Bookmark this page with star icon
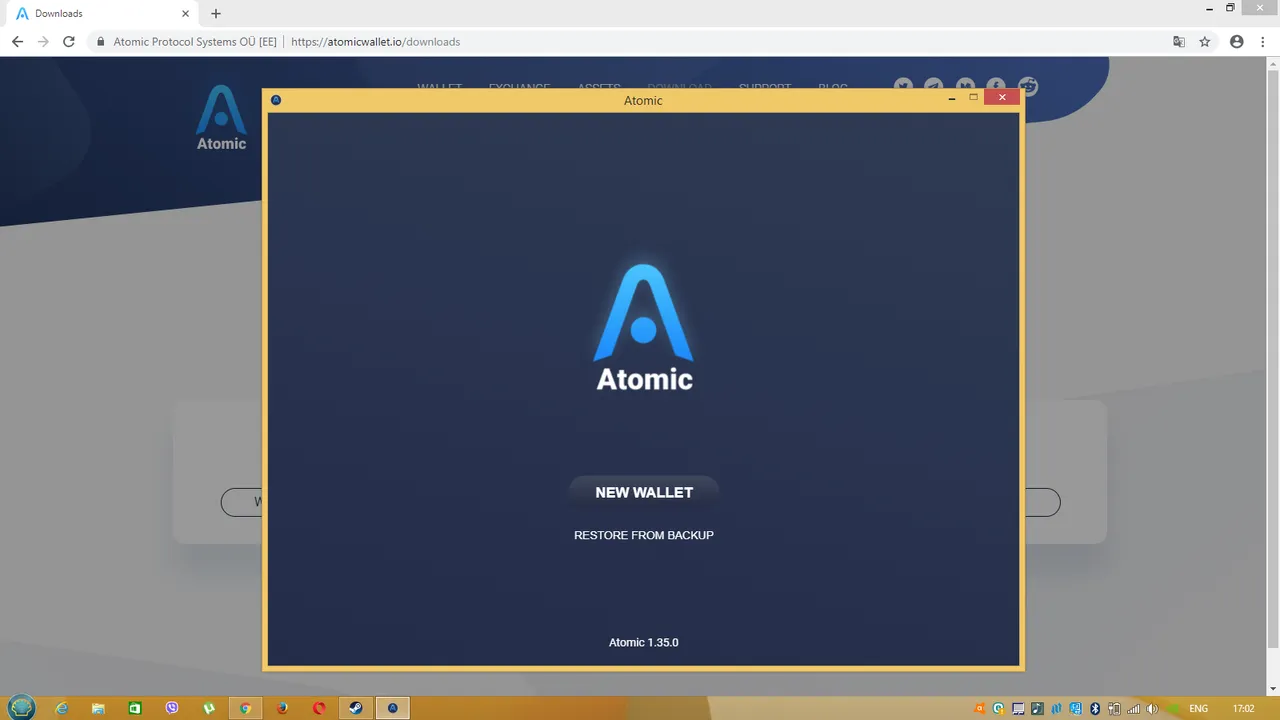The width and height of the screenshot is (1280, 720). click(1205, 42)
